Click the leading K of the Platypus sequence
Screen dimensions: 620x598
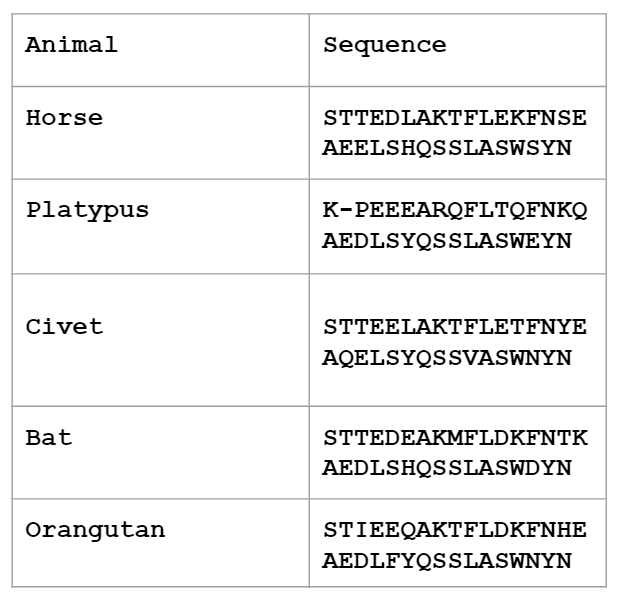[330, 211]
